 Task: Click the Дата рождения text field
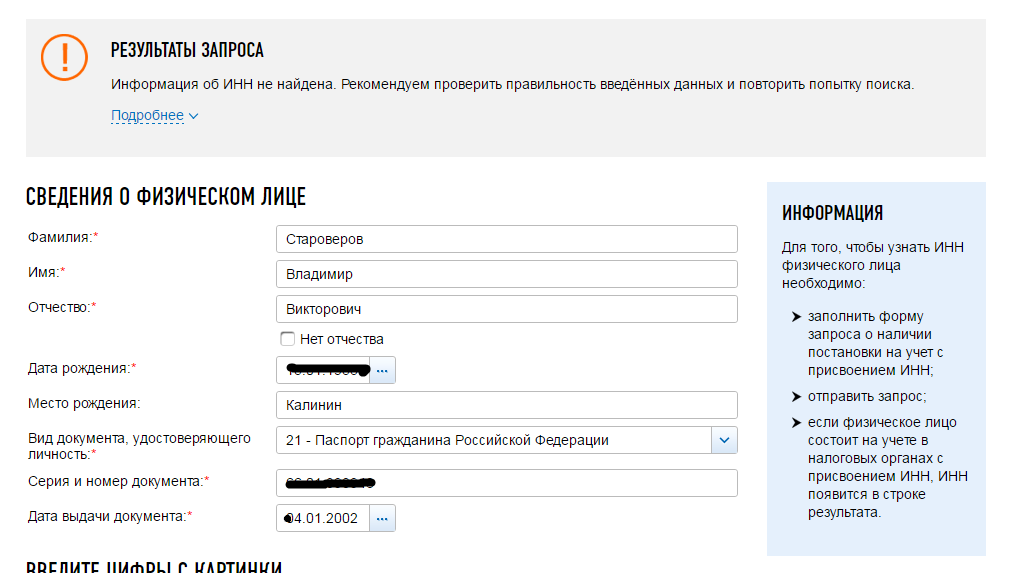[x=323, y=370]
